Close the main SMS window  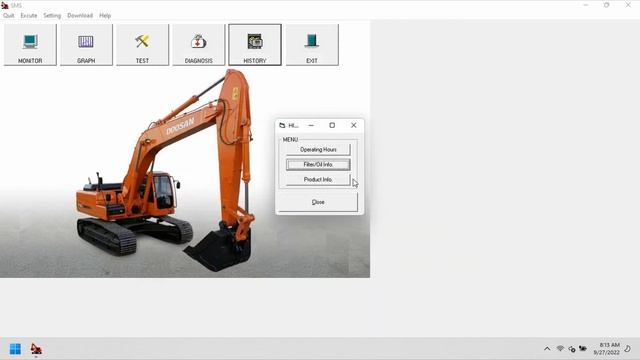[x=628, y=5]
